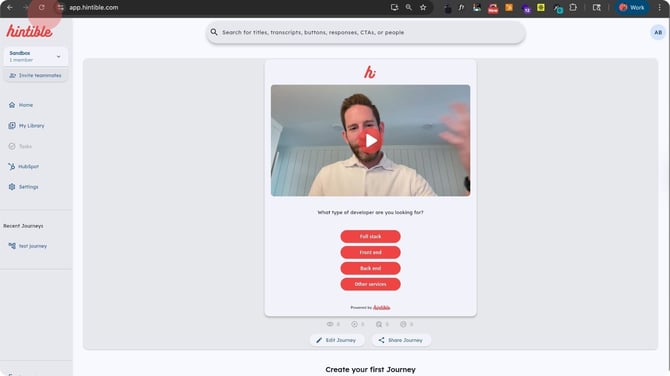Click the smiley reactions counter icon
This screenshot has width=670, height=376.
pyautogui.click(x=403, y=324)
